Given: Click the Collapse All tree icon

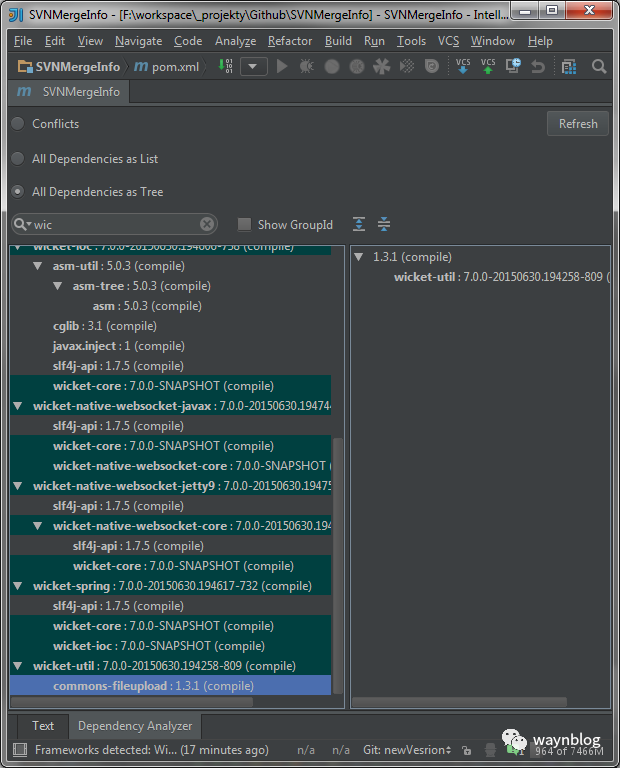Looking at the screenshot, I should pos(384,224).
